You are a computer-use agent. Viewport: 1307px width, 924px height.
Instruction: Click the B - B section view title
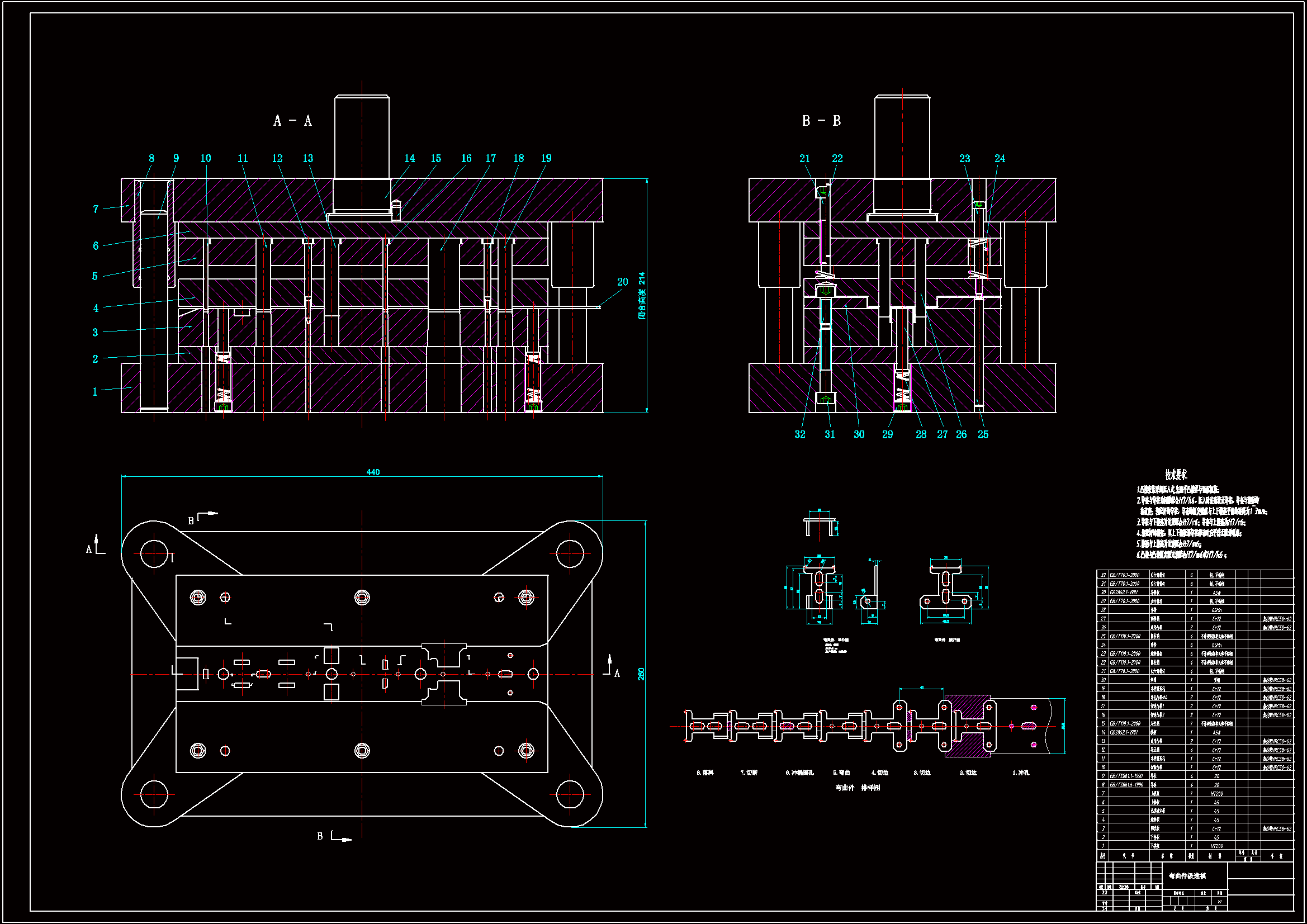pyautogui.click(x=821, y=121)
